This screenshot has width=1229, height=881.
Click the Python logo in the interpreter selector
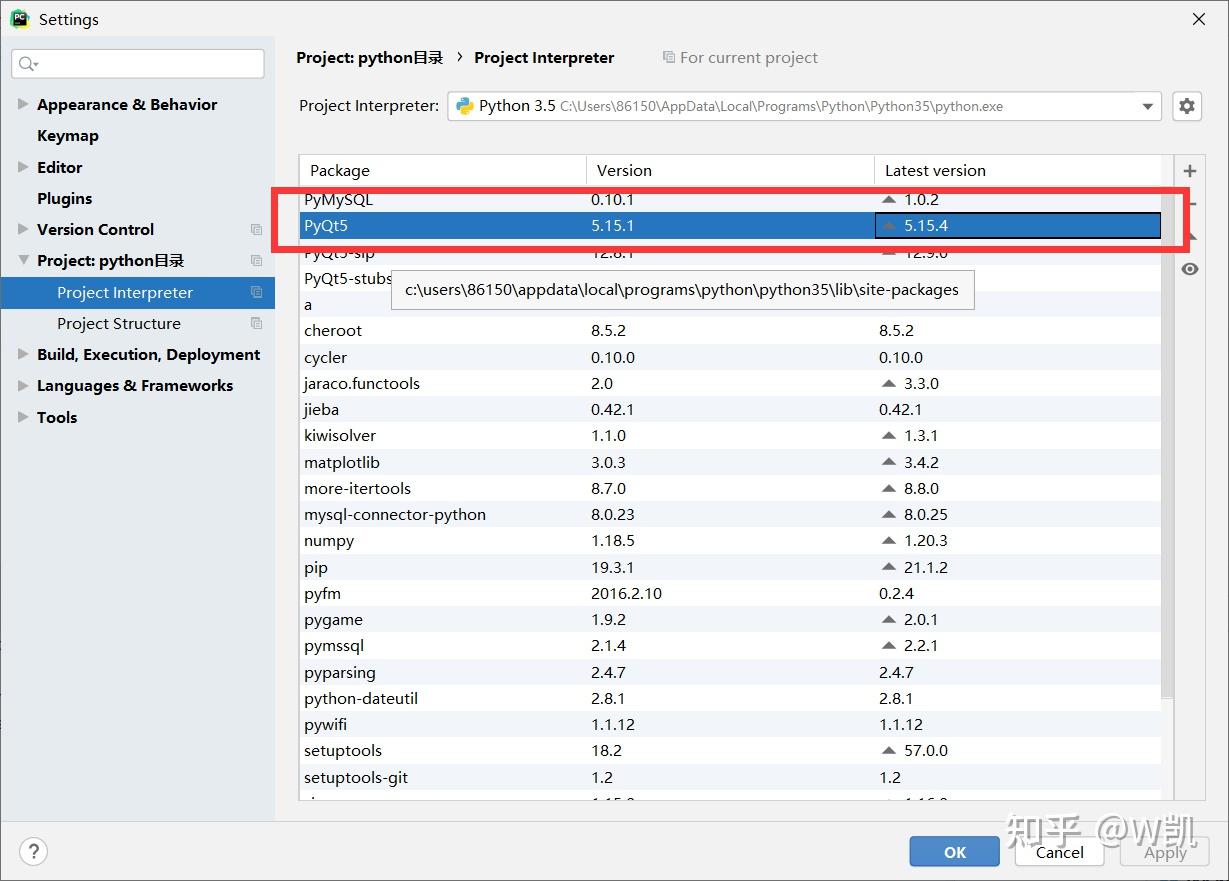point(463,105)
